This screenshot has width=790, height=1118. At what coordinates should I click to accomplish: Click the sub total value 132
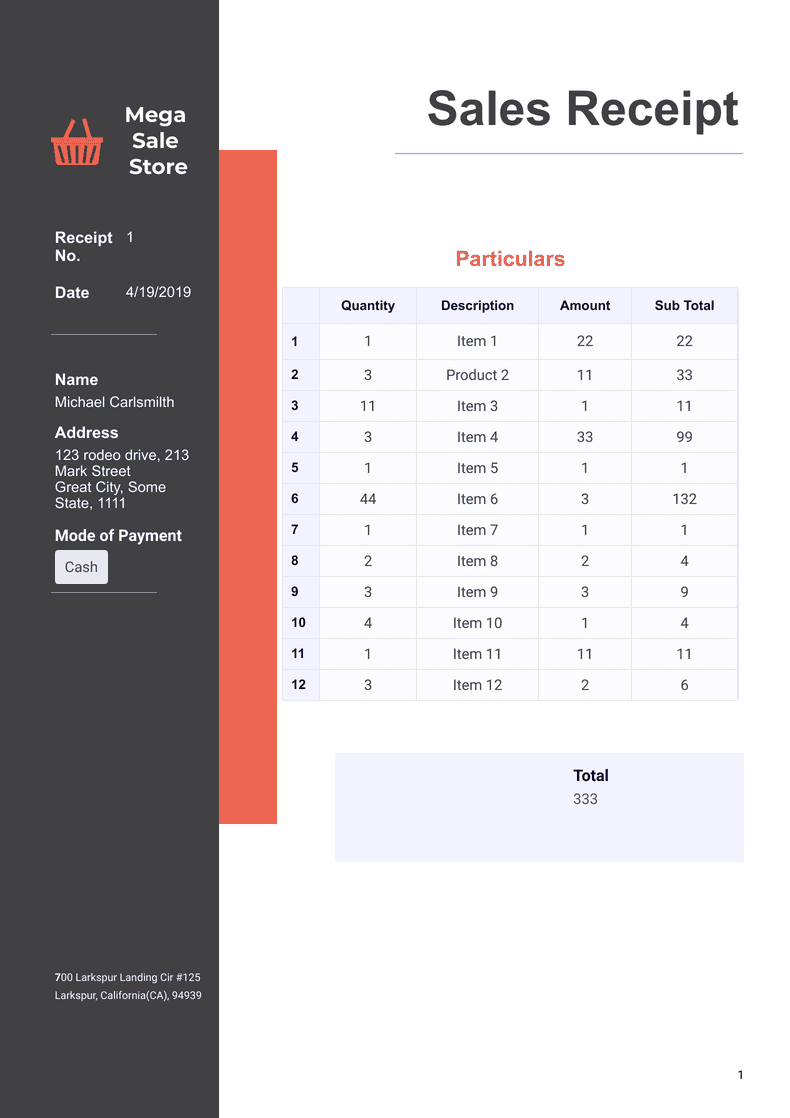point(684,499)
